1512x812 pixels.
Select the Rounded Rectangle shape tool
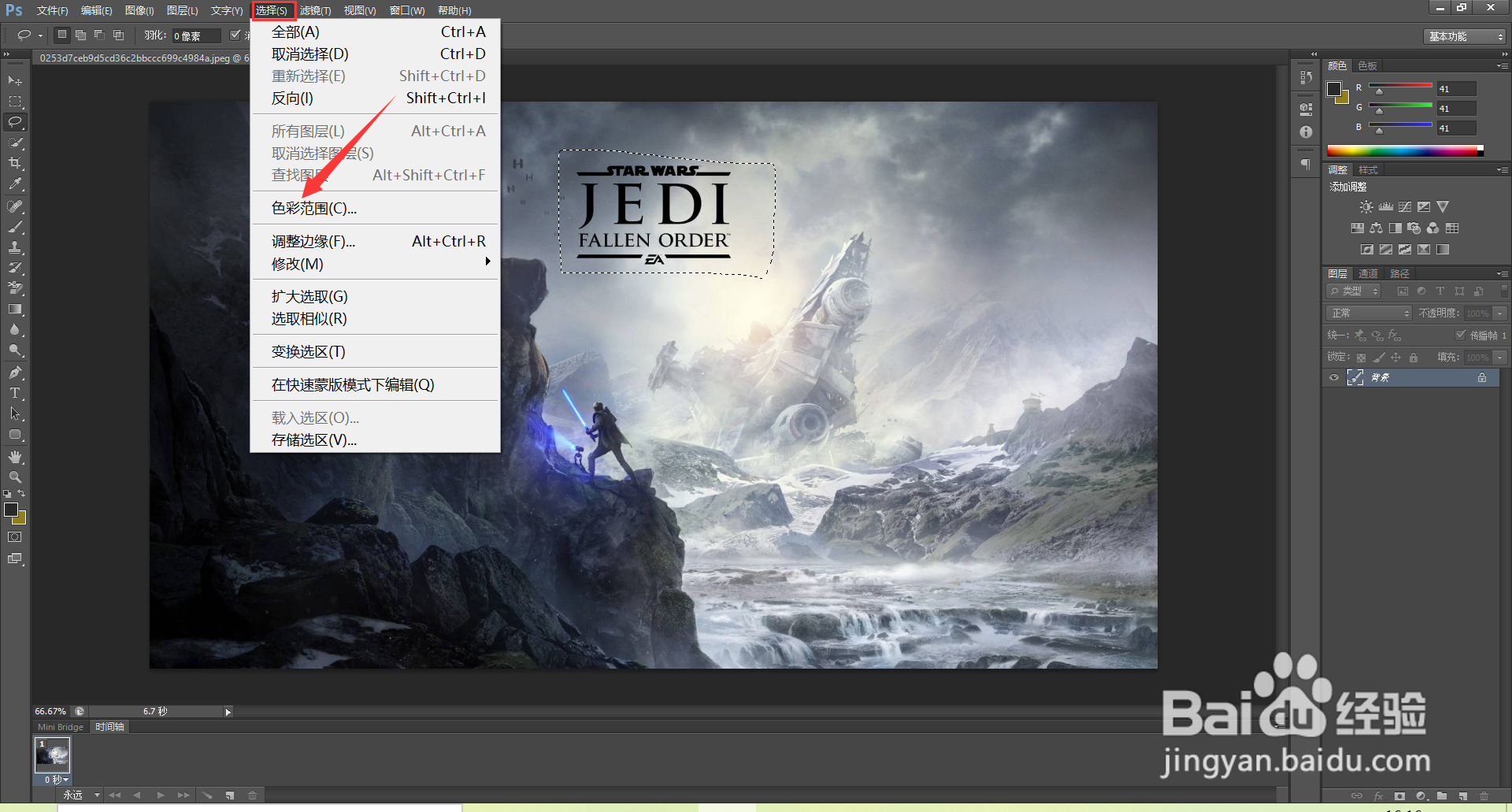pos(15,435)
